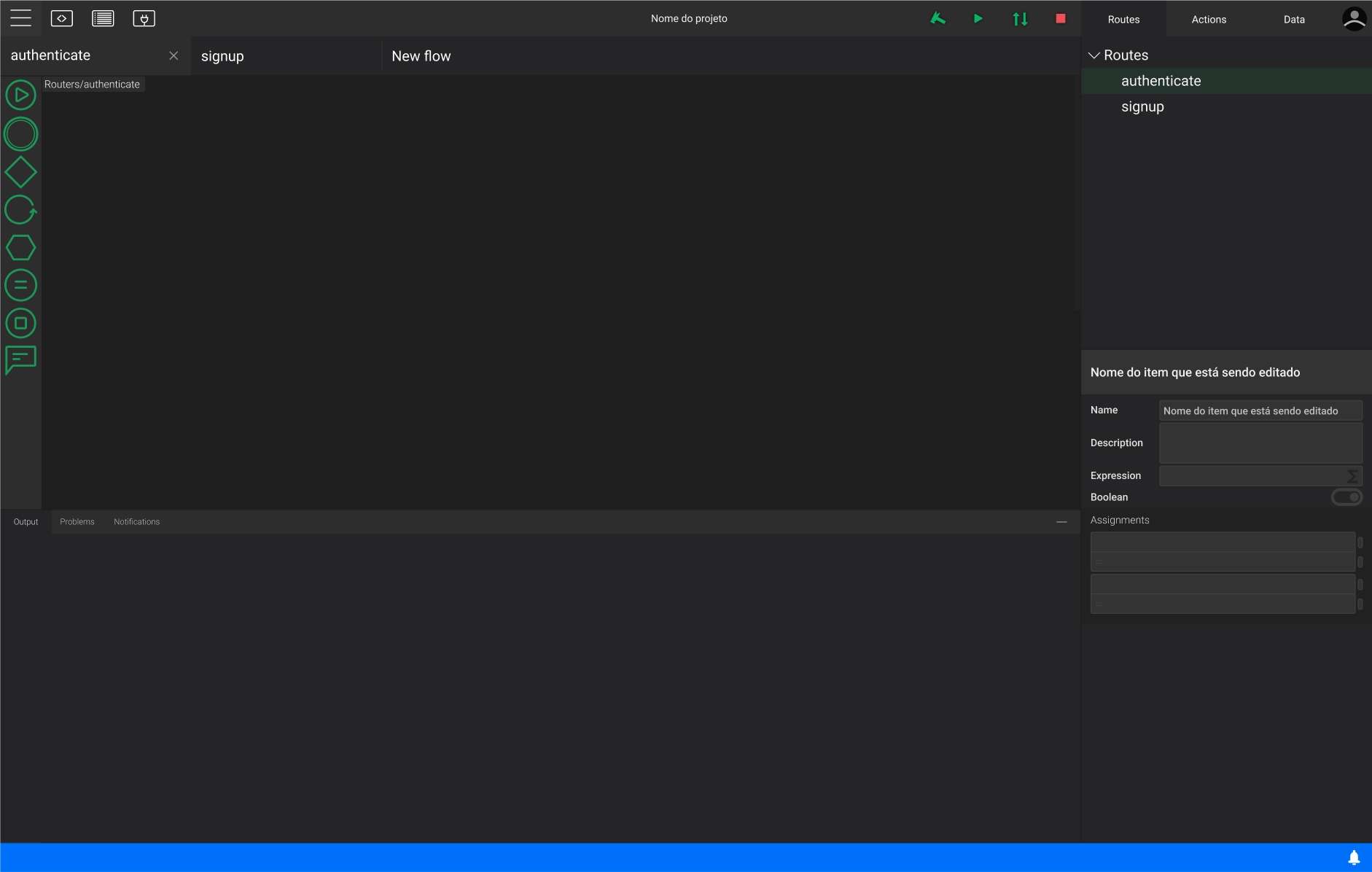Click the green up-down arrows sync icon
The width and height of the screenshot is (1372, 872).
[x=1020, y=19]
